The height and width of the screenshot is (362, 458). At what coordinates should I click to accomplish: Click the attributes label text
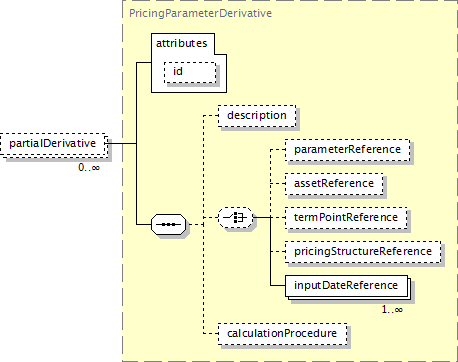point(182,43)
